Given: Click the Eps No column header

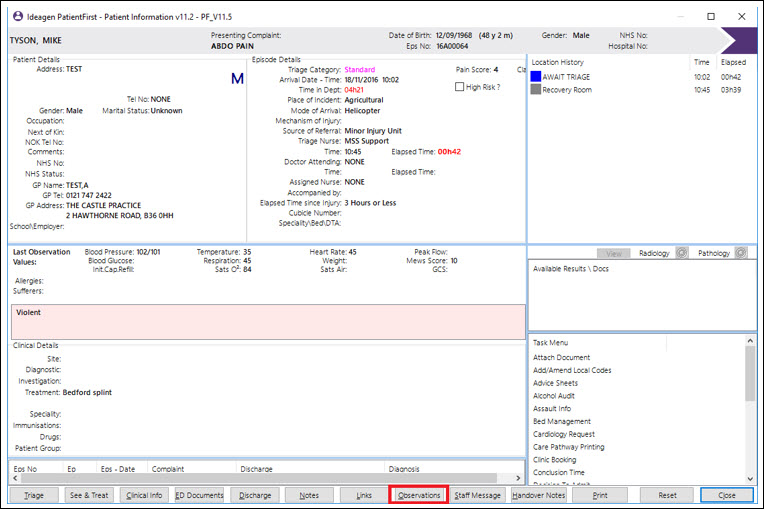Looking at the screenshot, I should (x=25, y=469).
